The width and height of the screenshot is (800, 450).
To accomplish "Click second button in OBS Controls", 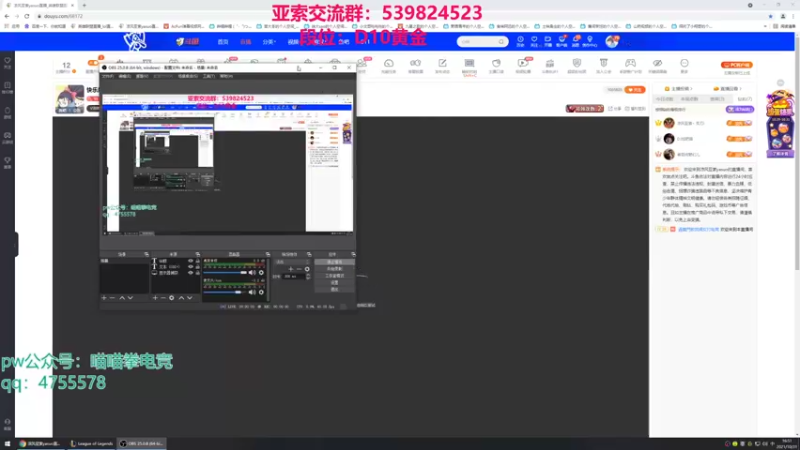I will (334, 269).
